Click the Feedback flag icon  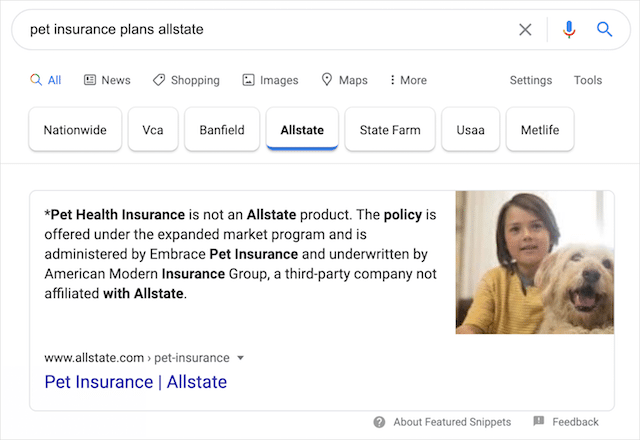(x=539, y=422)
